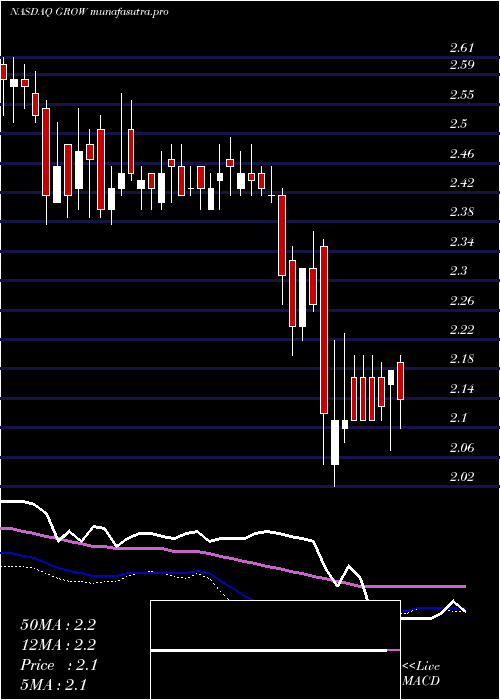Click the 2.55 price axis label
The height and width of the screenshot is (700, 500).
tap(462, 95)
